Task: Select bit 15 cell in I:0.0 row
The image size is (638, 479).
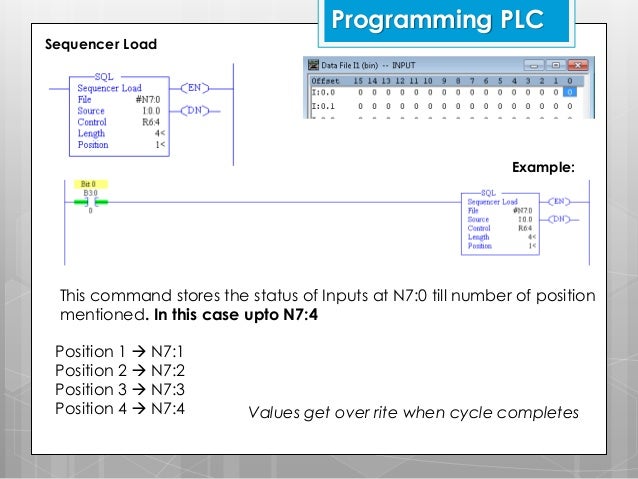Action: (x=360, y=92)
